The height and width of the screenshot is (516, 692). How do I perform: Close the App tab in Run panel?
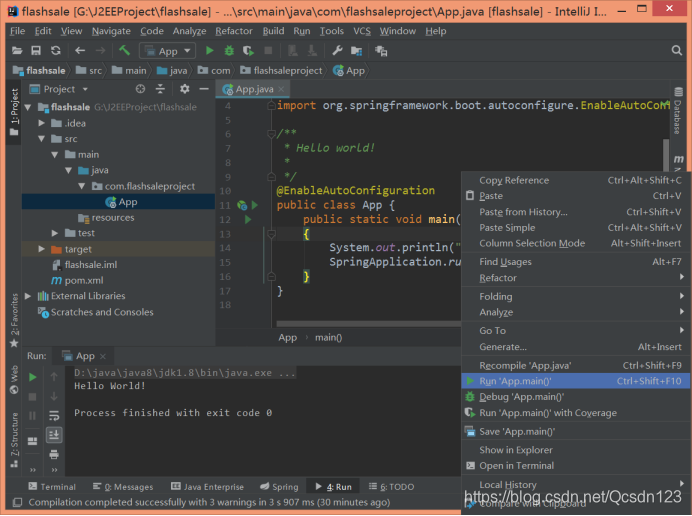coord(103,357)
